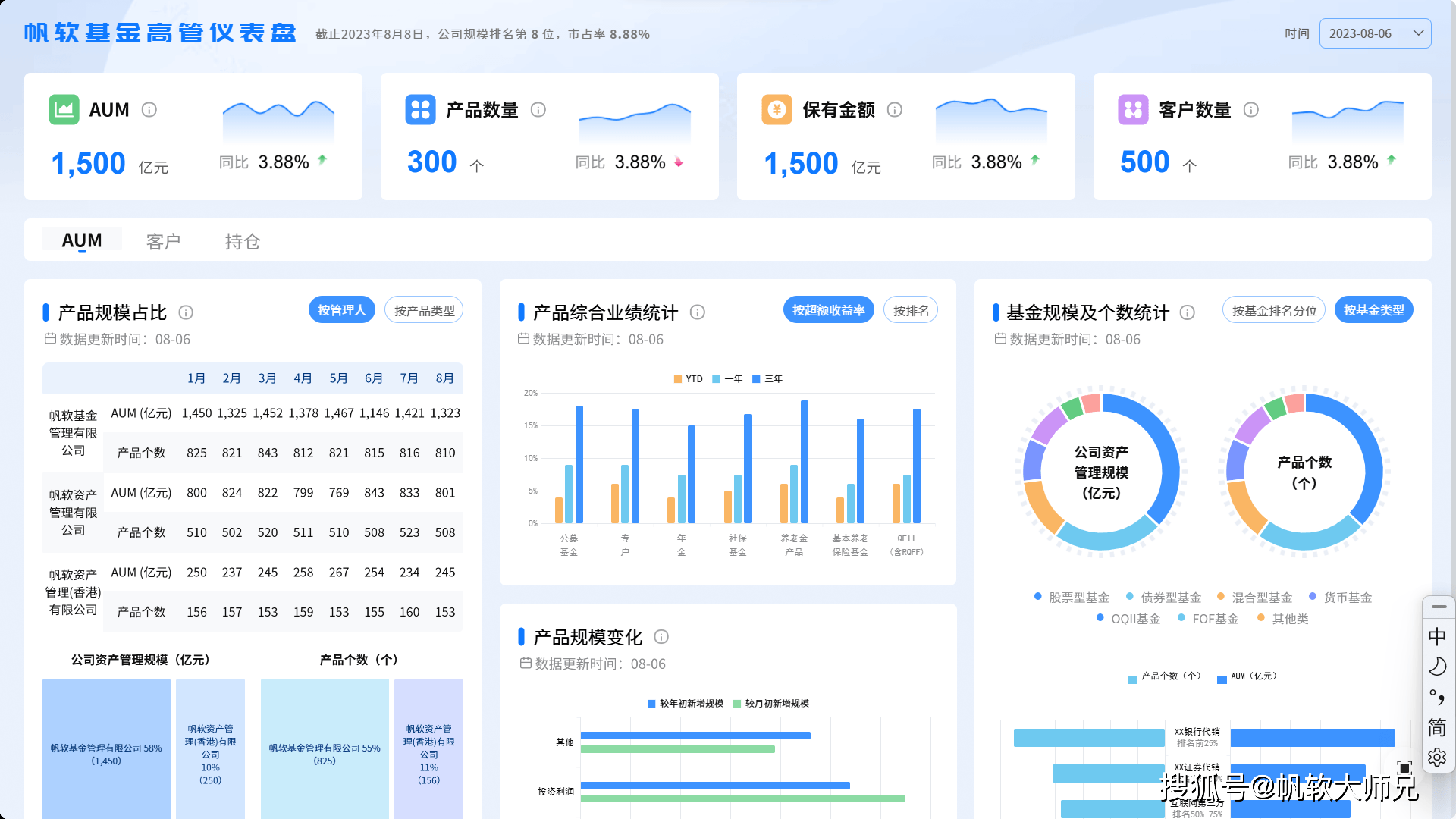Click the blue 产品数量 grid icon

(x=420, y=110)
